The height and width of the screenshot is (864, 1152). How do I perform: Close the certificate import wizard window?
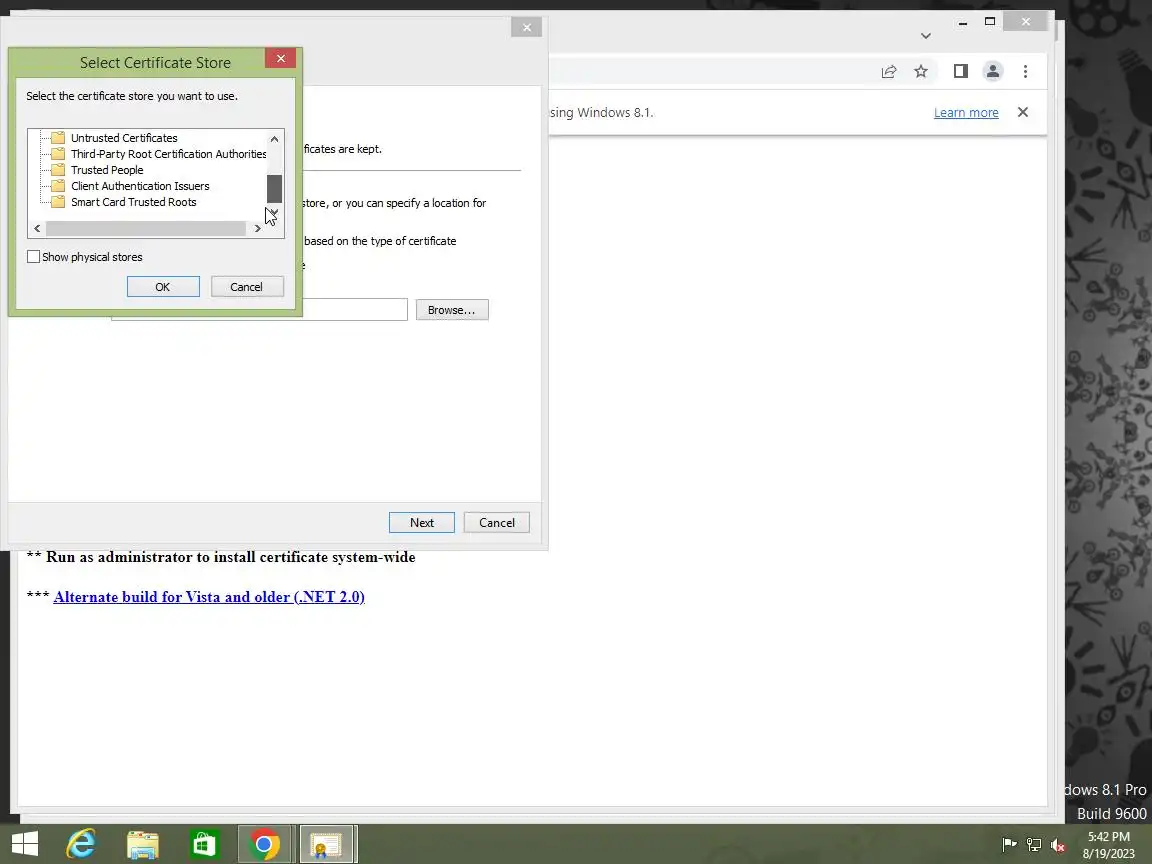(527, 28)
